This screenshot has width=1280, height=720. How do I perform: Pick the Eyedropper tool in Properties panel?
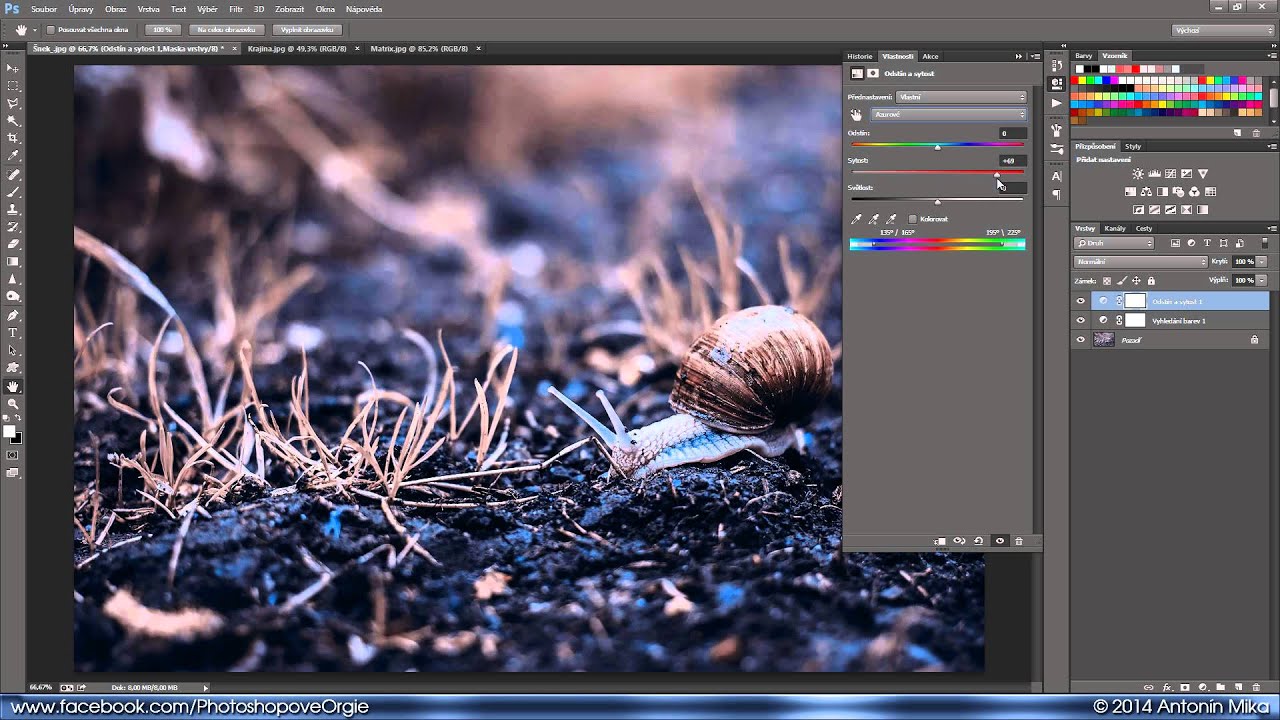[856, 219]
